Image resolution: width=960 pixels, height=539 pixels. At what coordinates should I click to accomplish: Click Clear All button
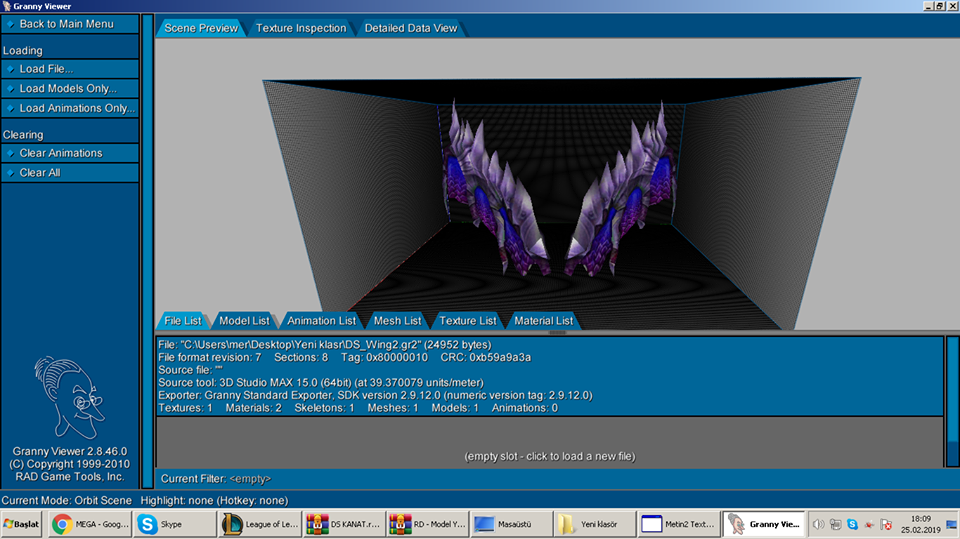pyautogui.click(x=70, y=173)
